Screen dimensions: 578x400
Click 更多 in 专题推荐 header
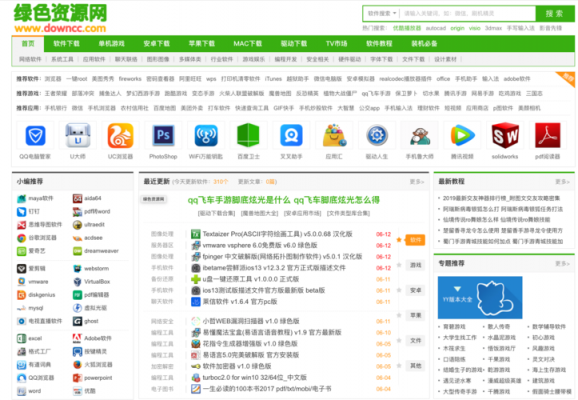click(x=563, y=264)
